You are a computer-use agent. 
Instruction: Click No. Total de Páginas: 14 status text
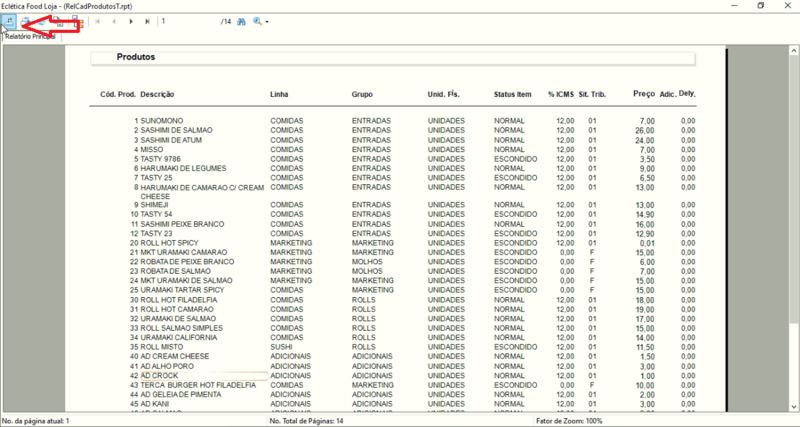click(306, 421)
